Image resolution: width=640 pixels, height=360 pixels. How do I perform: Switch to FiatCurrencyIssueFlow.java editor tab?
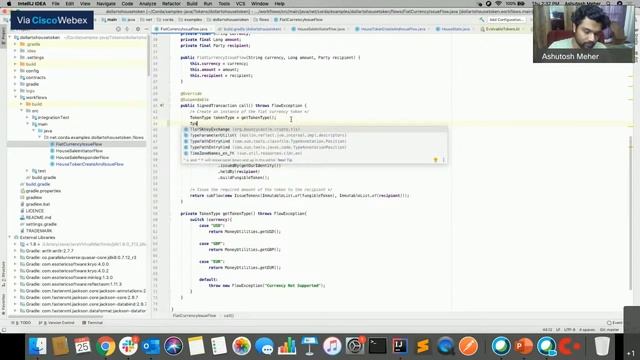[x=183, y=29]
